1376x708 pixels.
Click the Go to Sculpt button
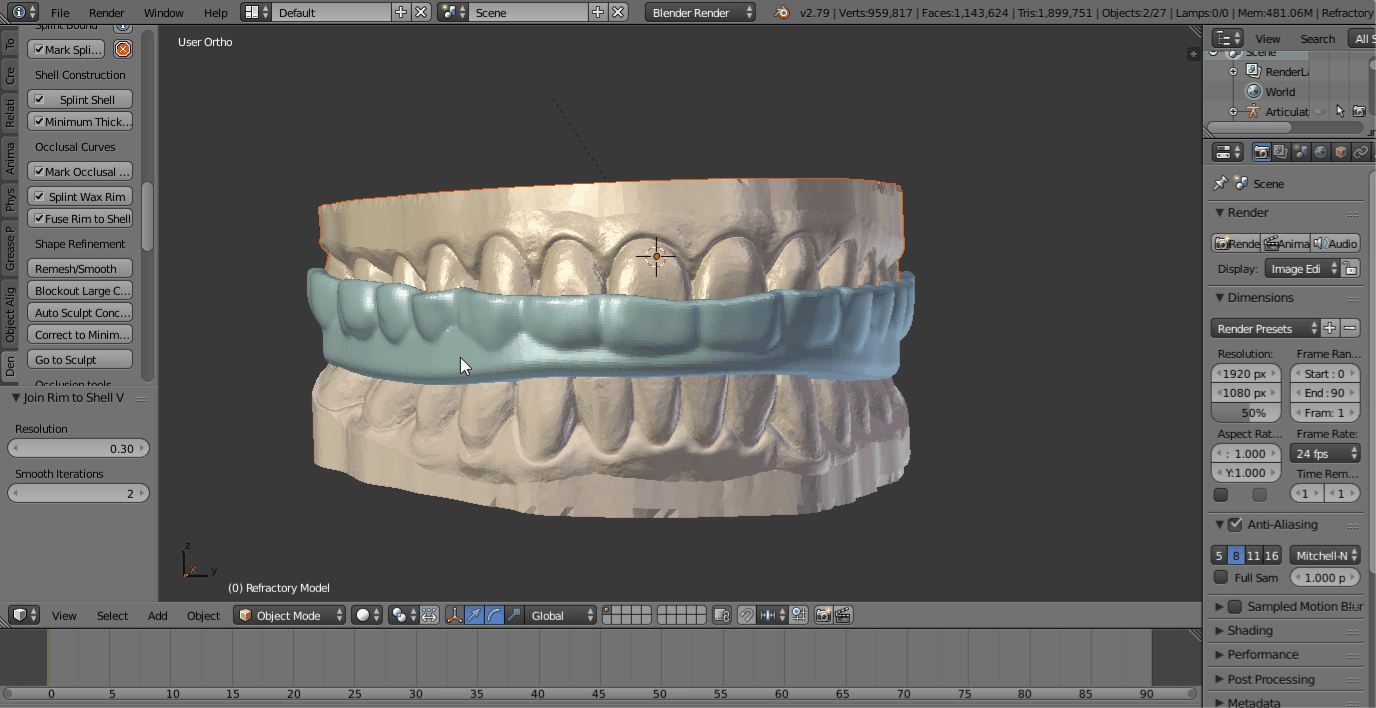pyautogui.click(x=80, y=359)
